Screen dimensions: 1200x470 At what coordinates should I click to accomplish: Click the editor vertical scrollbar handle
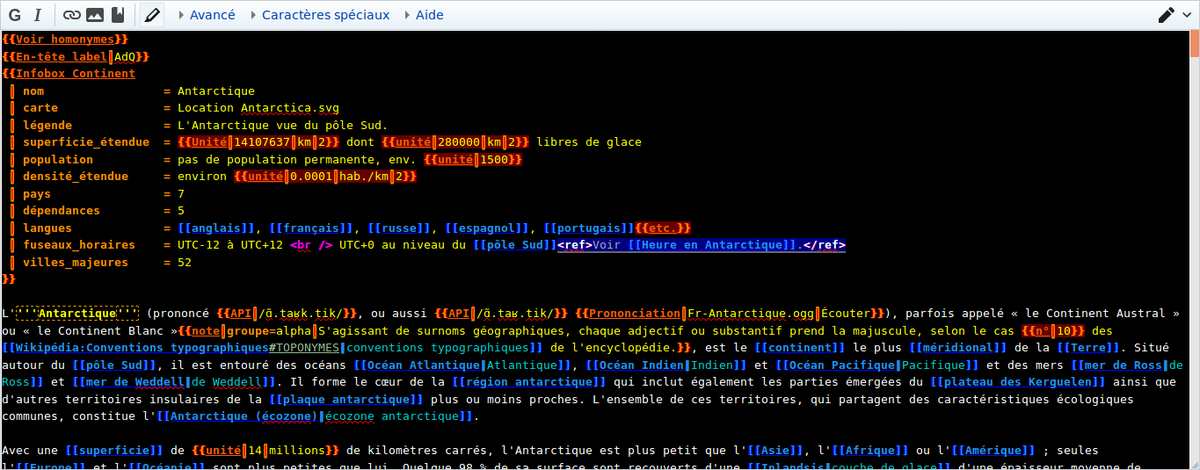click(x=1193, y=46)
